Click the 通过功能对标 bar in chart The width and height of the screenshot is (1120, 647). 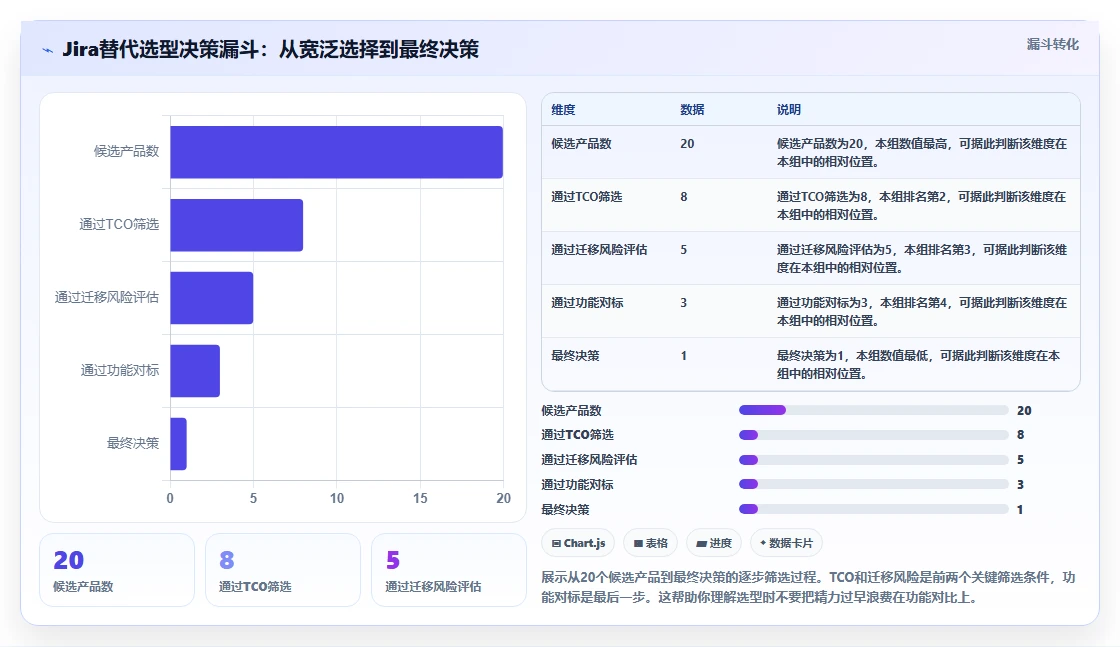point(195,371)
